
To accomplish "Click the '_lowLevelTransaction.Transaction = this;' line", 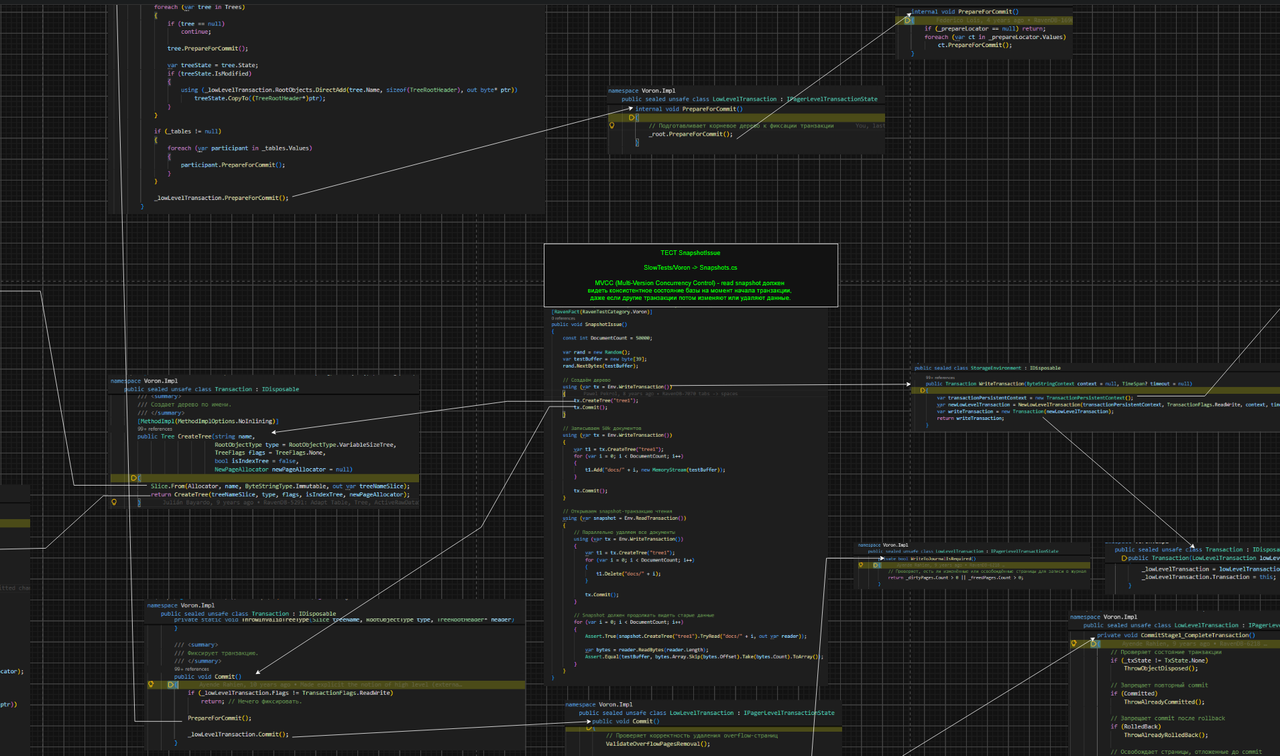I will (x=1209, y=577).
